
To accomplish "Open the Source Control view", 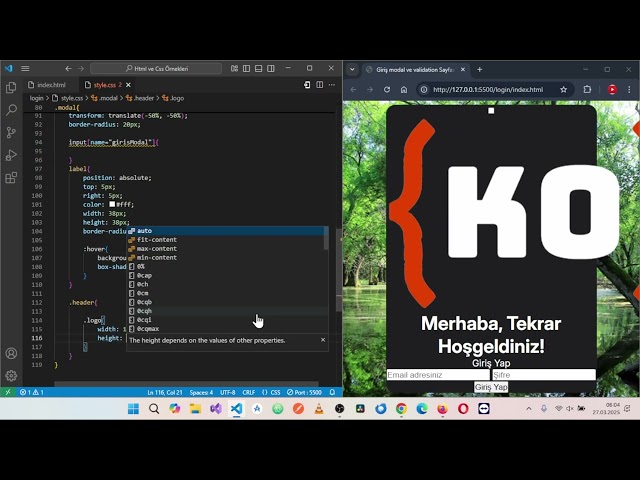I will pyautogui.click(x=11, y=133).
